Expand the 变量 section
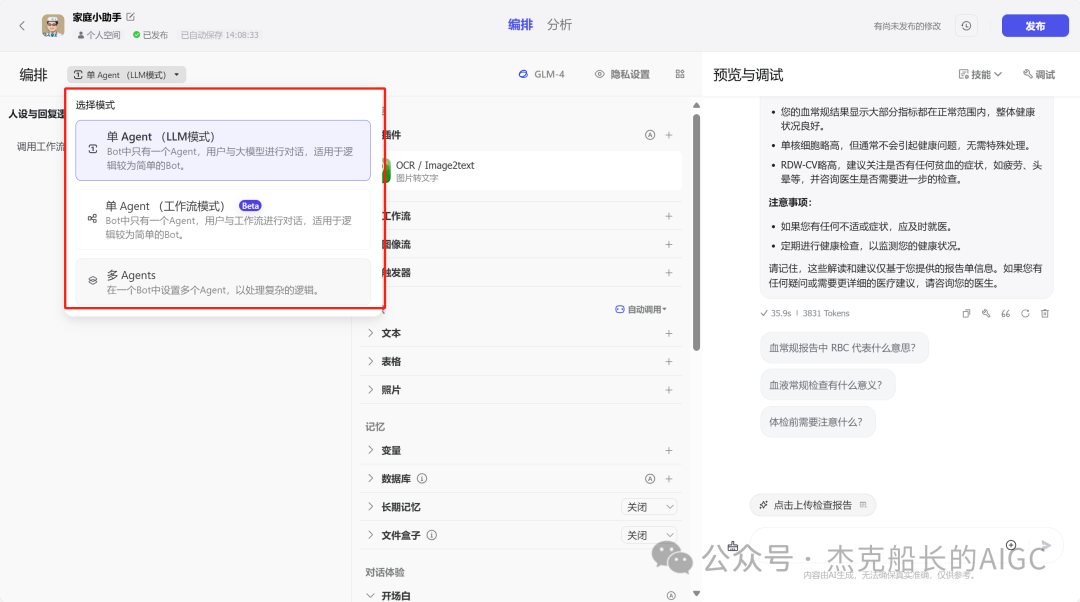This screenshot has height=602, width=1080. click(x=371, y=450)
